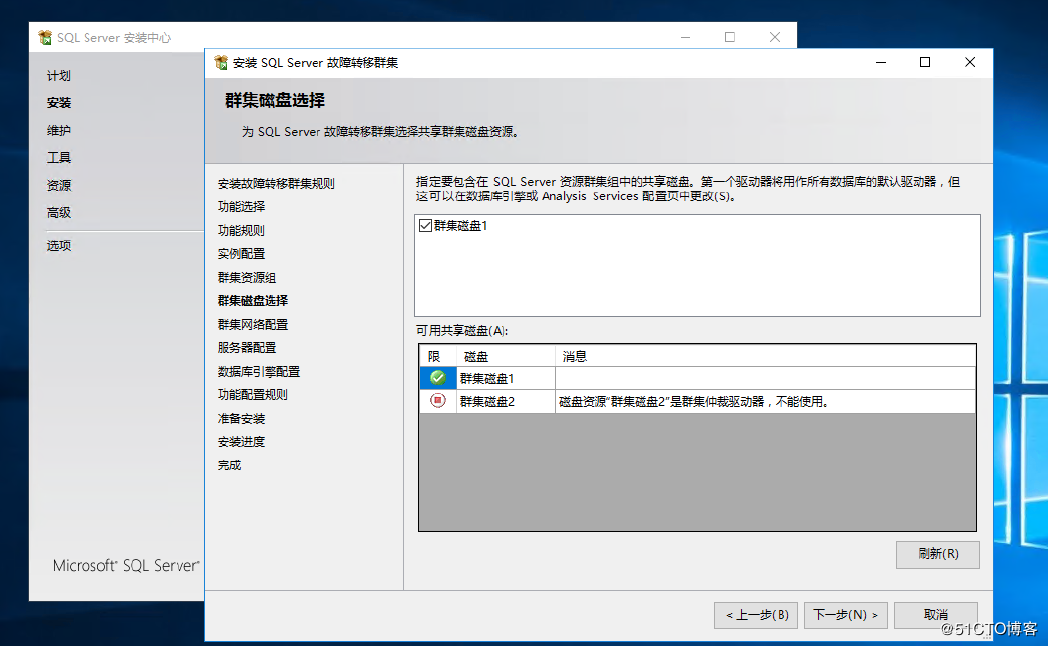Click the SQL Server icon in dialog title bar
The height and width of the screenshot is (646, 1048).
point(222,62)
